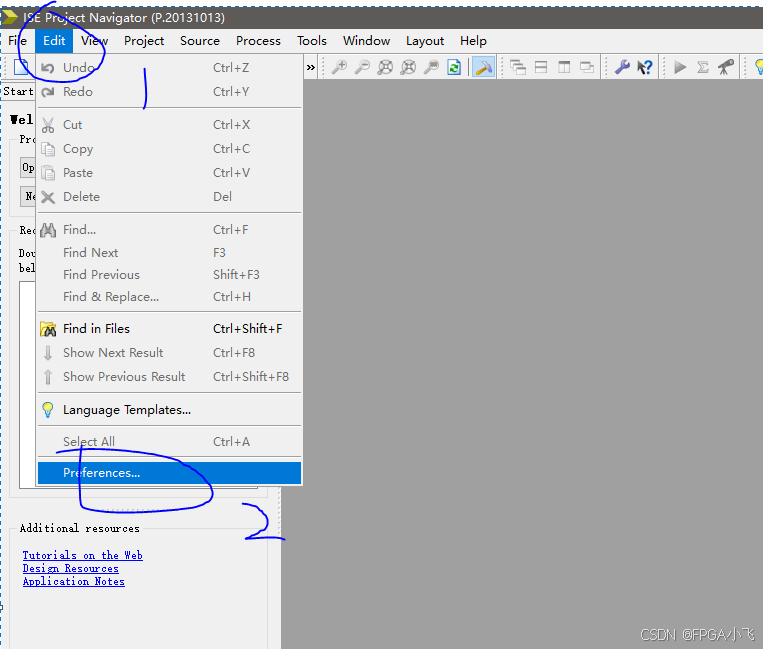
Task: Click the Redo menu entry
Action: (169, 91)
